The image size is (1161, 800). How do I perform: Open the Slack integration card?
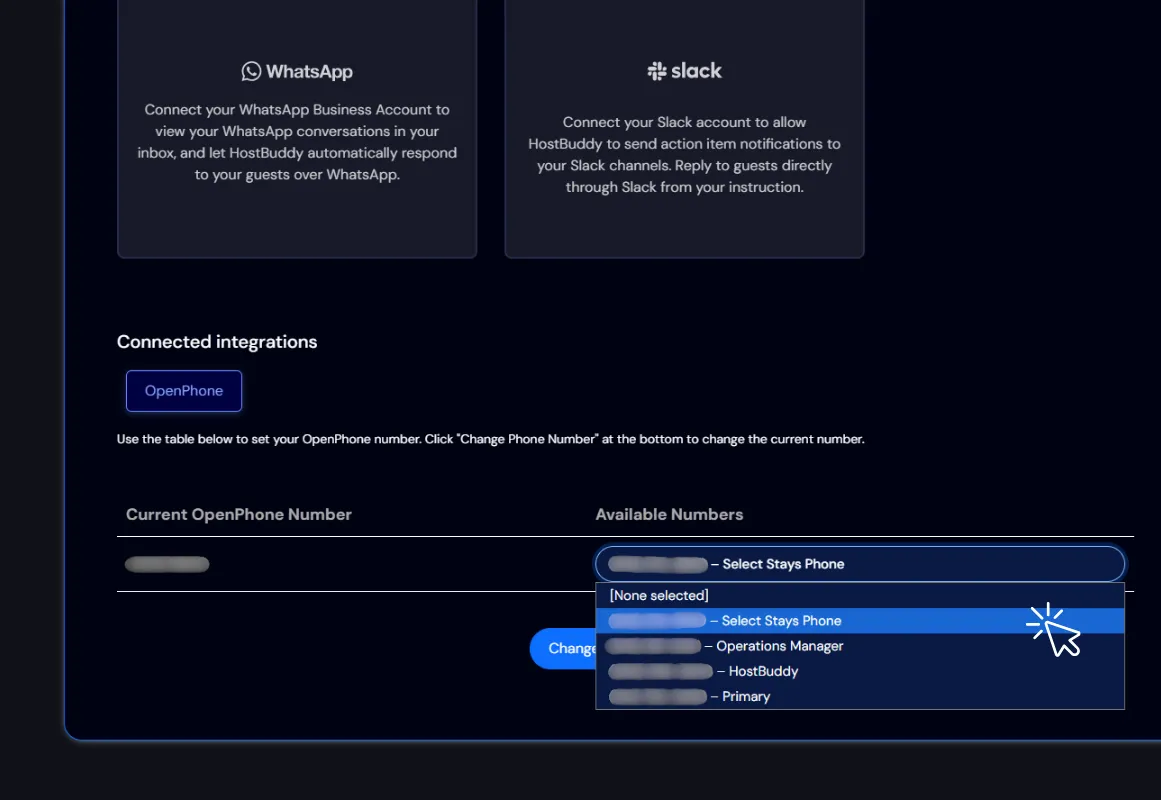(684, 129)
